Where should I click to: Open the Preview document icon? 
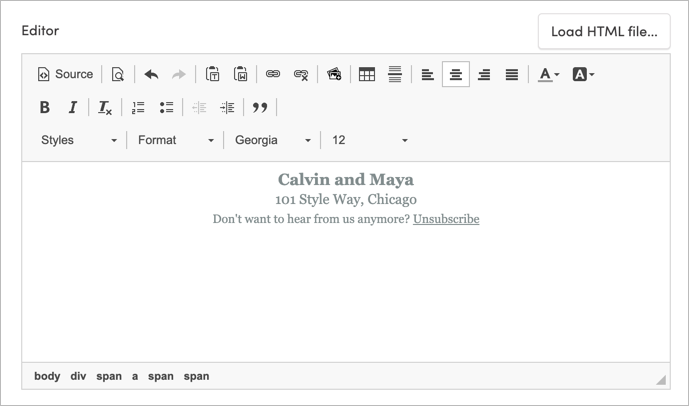[118, 74]
